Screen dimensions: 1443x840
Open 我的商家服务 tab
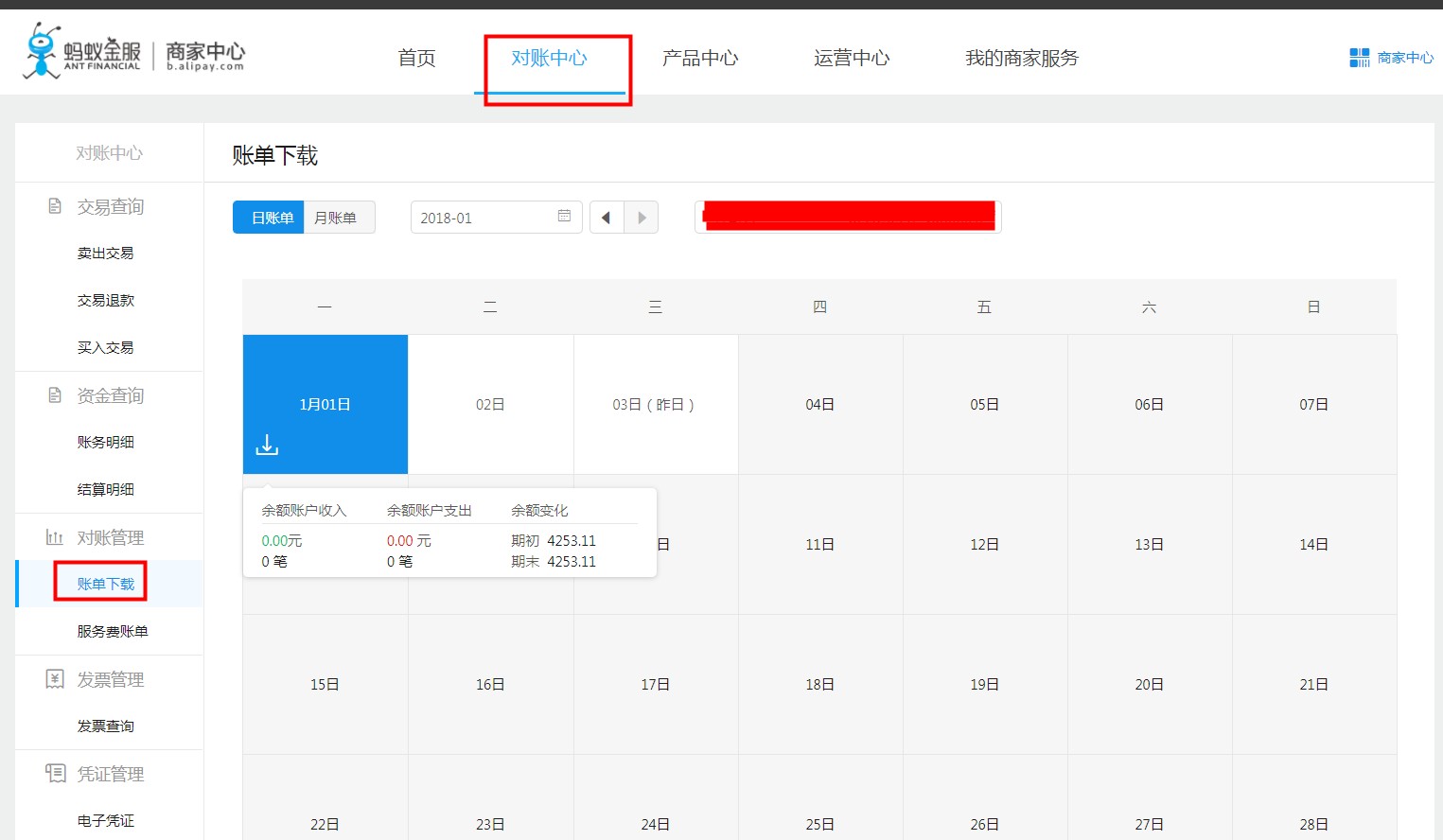coord(1022,58)
